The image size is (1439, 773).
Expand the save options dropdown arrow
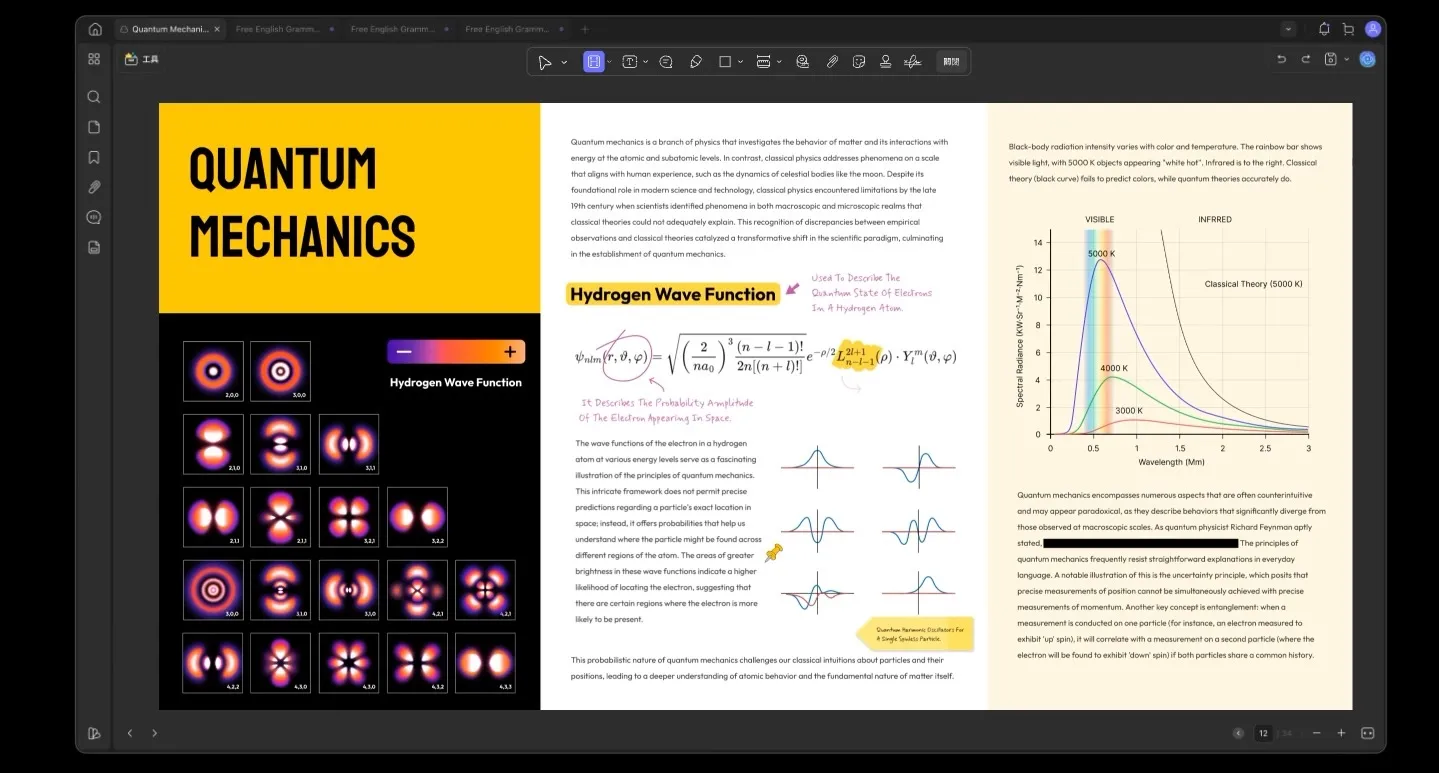[x=1346, y=60]
